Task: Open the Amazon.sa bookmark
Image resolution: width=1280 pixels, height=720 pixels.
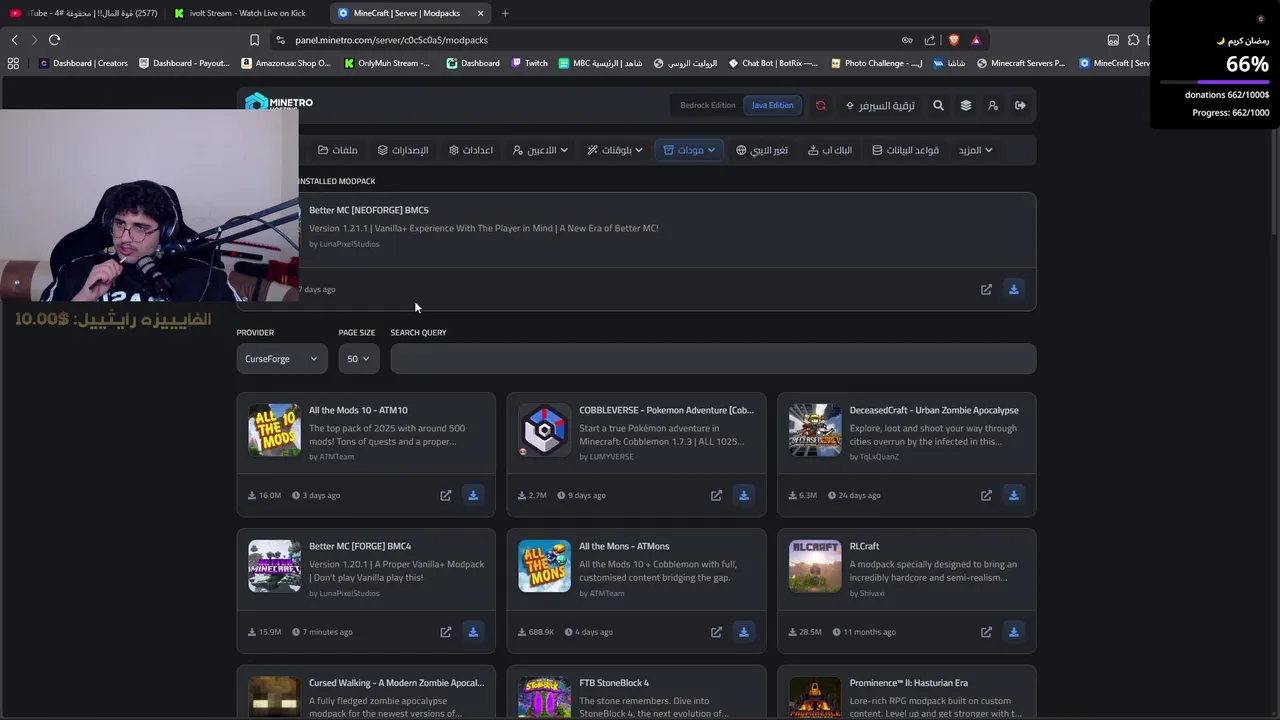Action: coord(286,63)
